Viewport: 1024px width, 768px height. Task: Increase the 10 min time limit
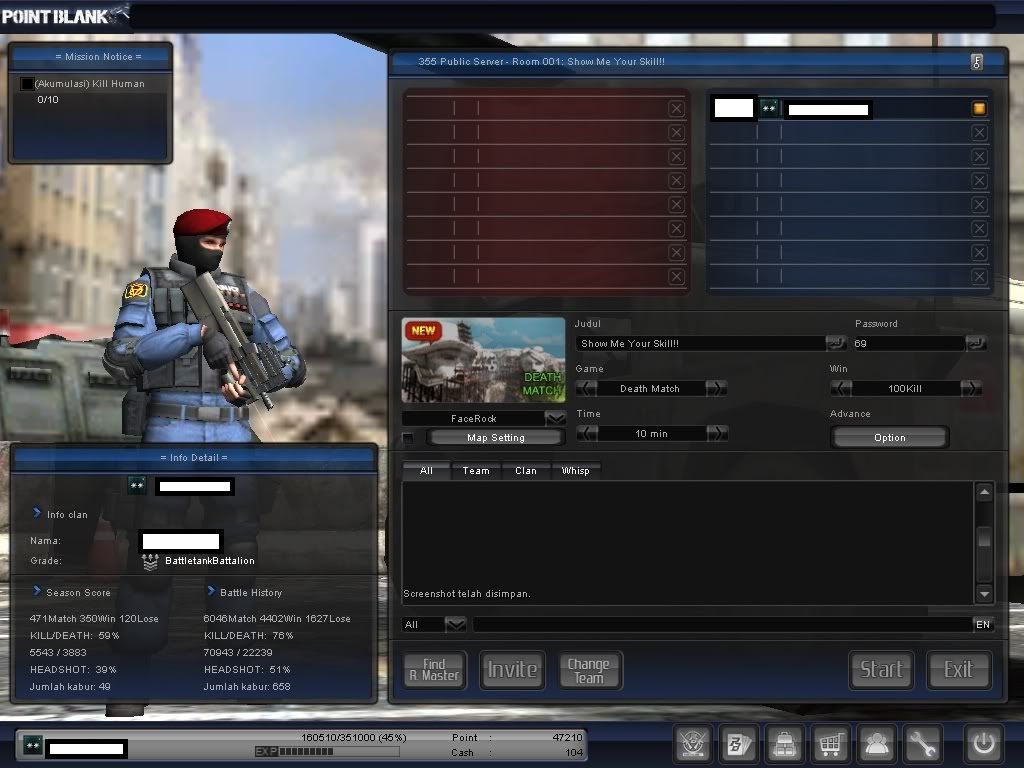(717, 434)
